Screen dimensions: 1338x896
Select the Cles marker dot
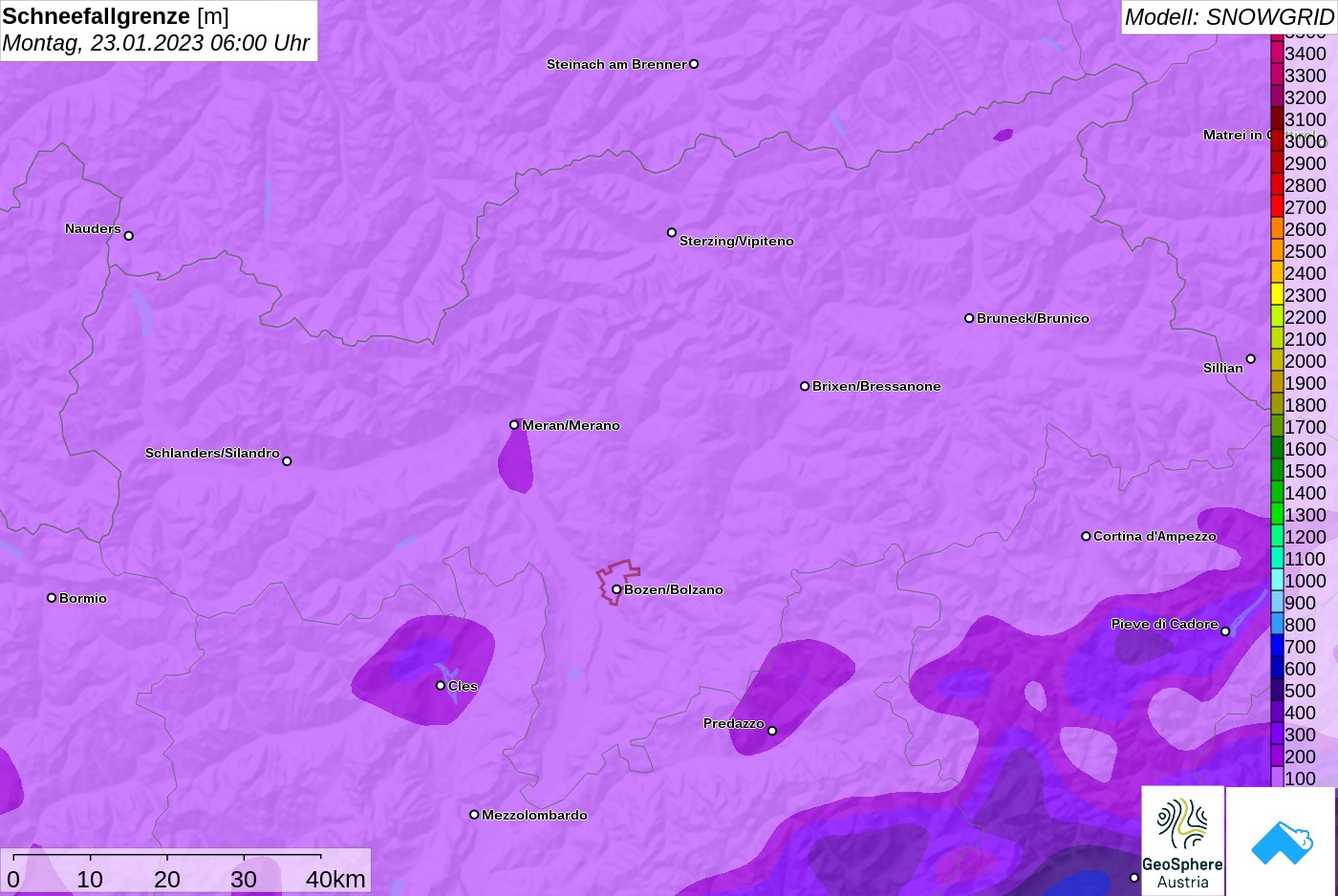point(441,685)
